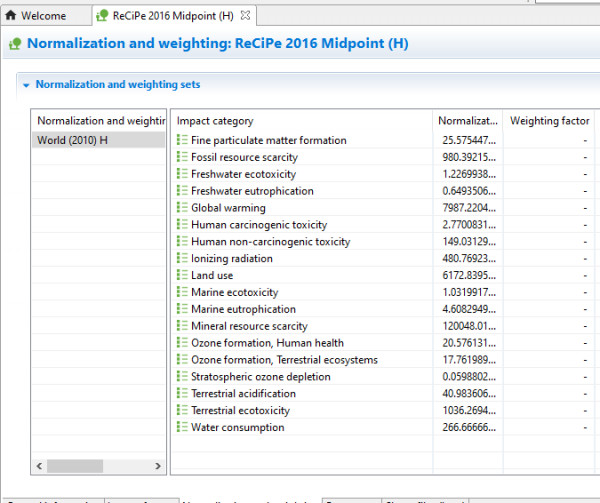This screenshot has height=503, width=600.
Task: Select the Ionizing radiation category text
Action: [232, 259]
